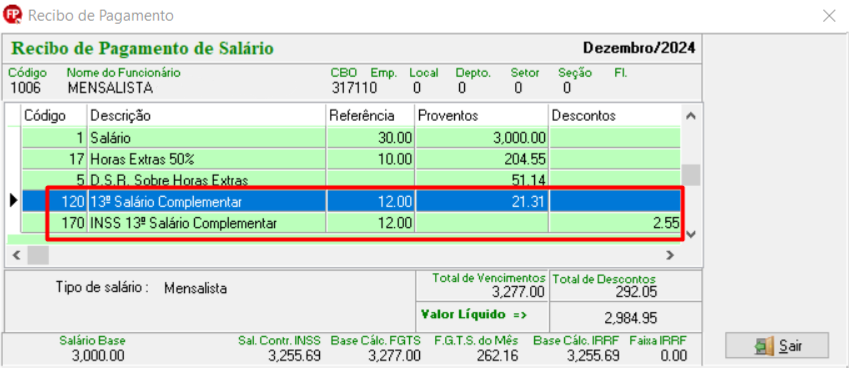Image resolution: width=849 pixels, height=368 pixels.
Task: Click the Sal. Contr. INSS value 3,255.69
Action: point(294,356)
